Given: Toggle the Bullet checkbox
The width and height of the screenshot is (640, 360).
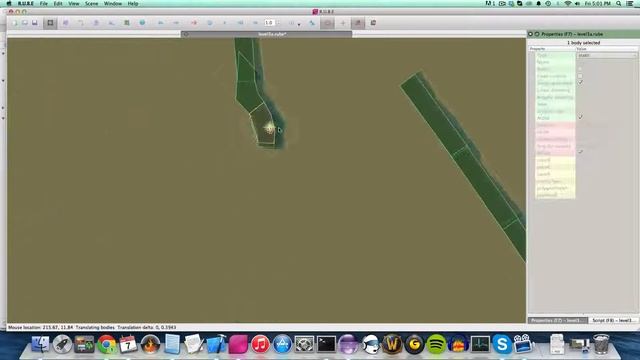Looking at the screenshot, I should [x=580, y=69].
